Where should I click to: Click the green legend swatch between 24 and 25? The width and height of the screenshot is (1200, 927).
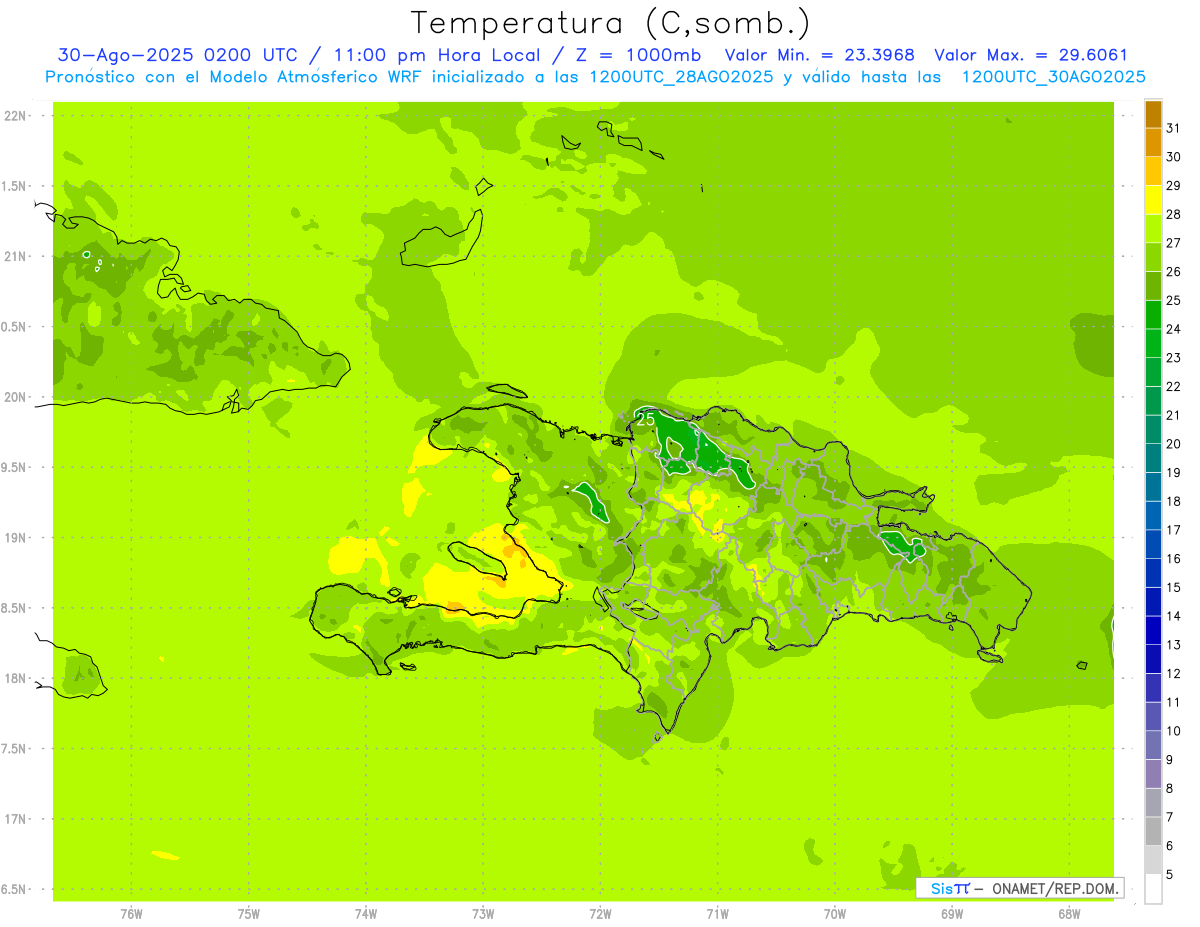point(1153,315)
